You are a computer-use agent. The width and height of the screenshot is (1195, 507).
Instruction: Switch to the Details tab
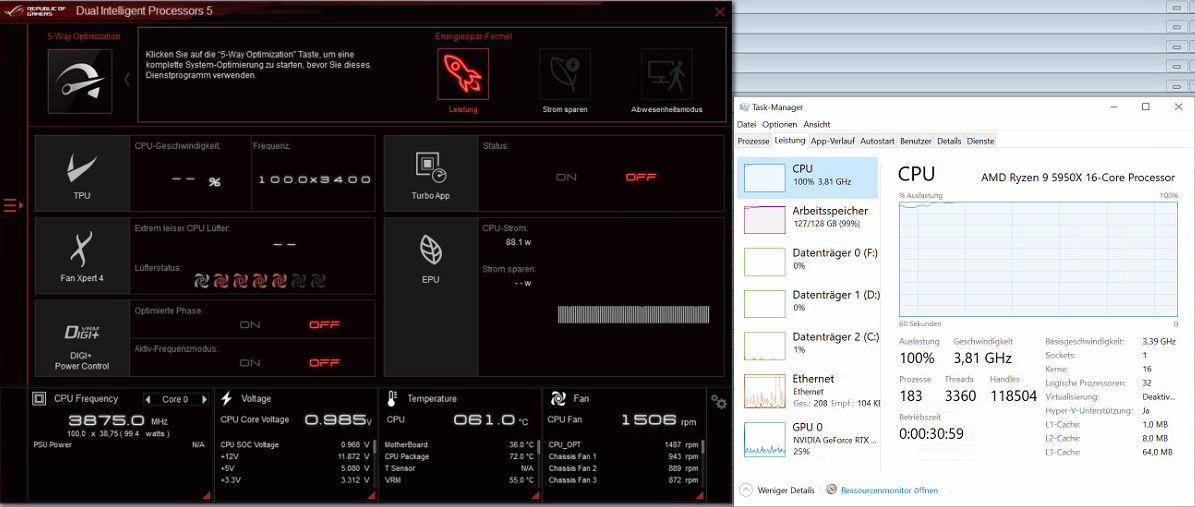click(949, 141)
